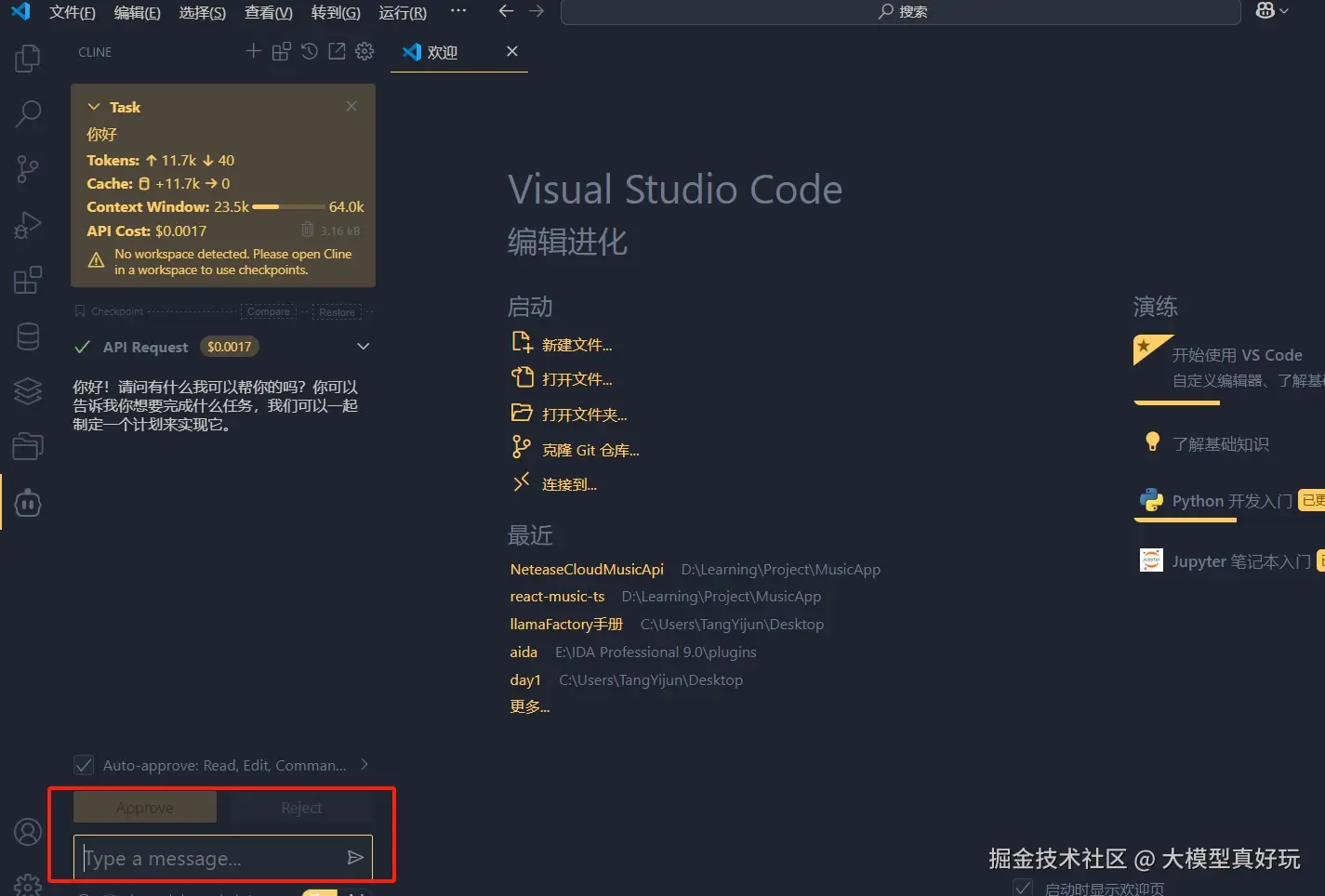
Task: Open the project folders icon view
Action: pos(28,447)
